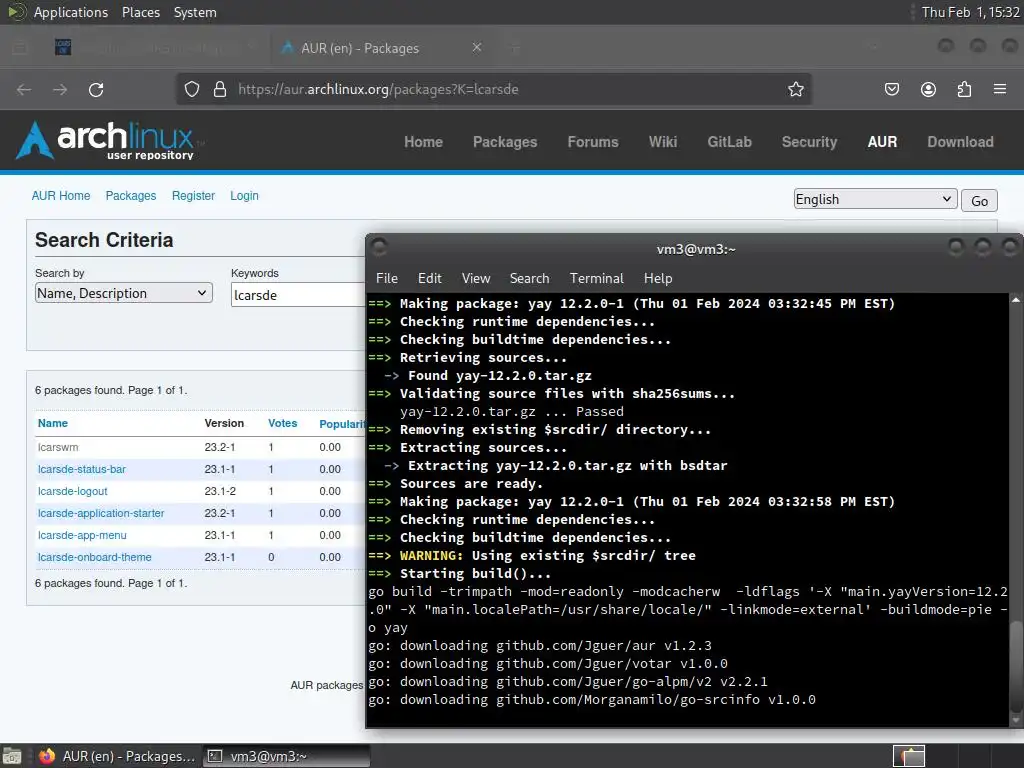Image resolution: width=1024 pixels, height=768 pixels.
Task: Sort results by Name column
Action: [x=53, y=423]
